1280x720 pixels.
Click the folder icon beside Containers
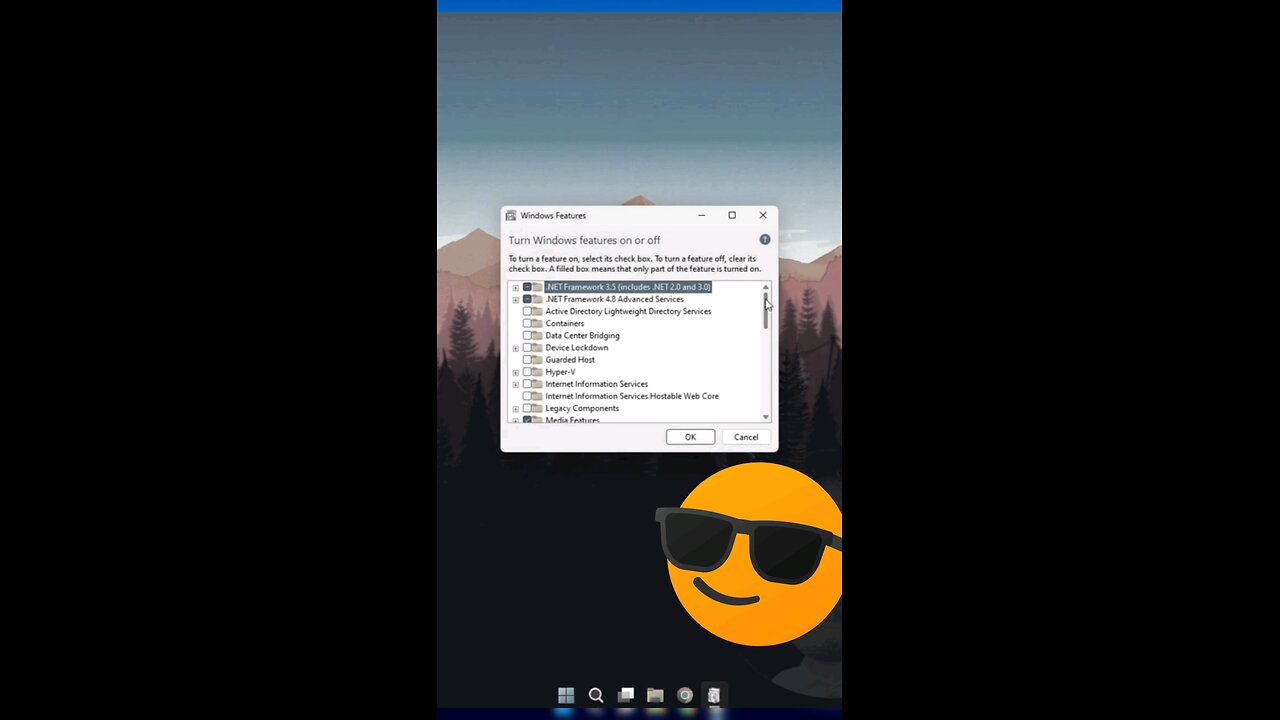[538, 323]
